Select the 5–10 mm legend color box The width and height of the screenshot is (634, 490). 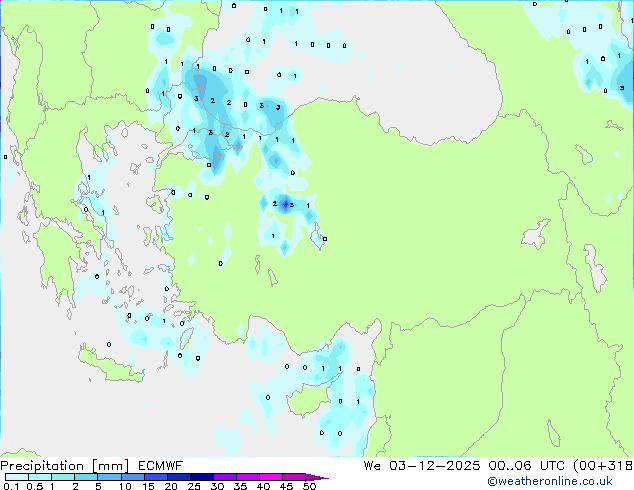coord(110,477)
